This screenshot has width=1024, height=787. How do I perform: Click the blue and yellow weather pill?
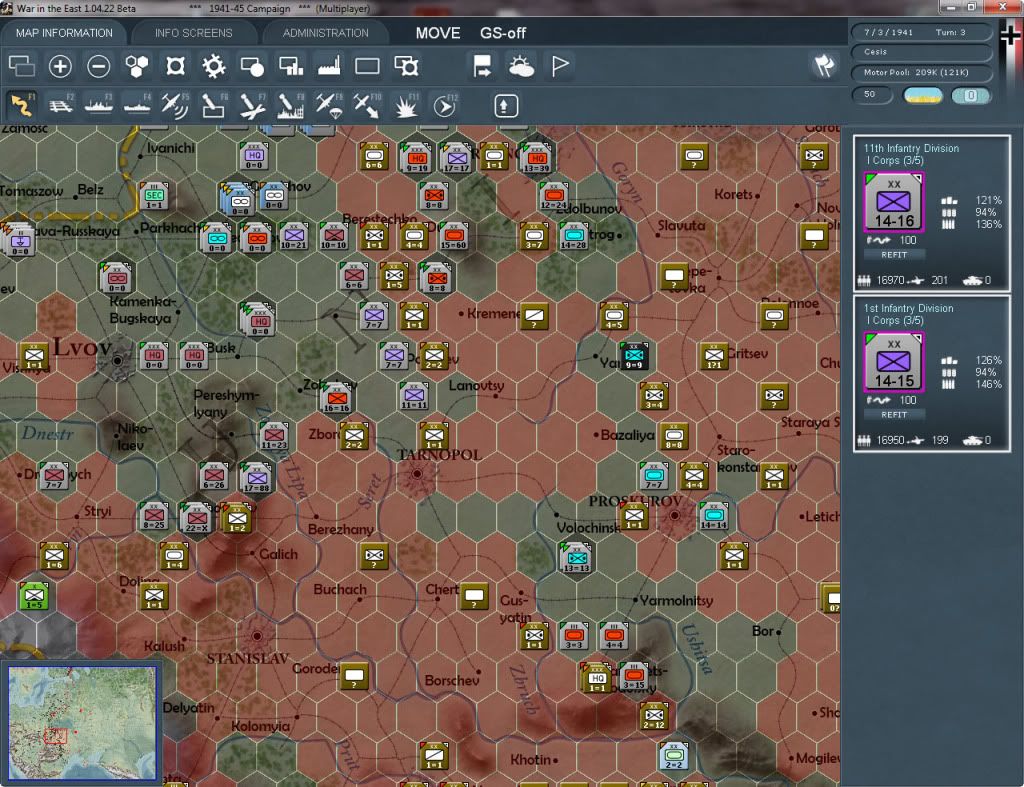pos(922,95)
